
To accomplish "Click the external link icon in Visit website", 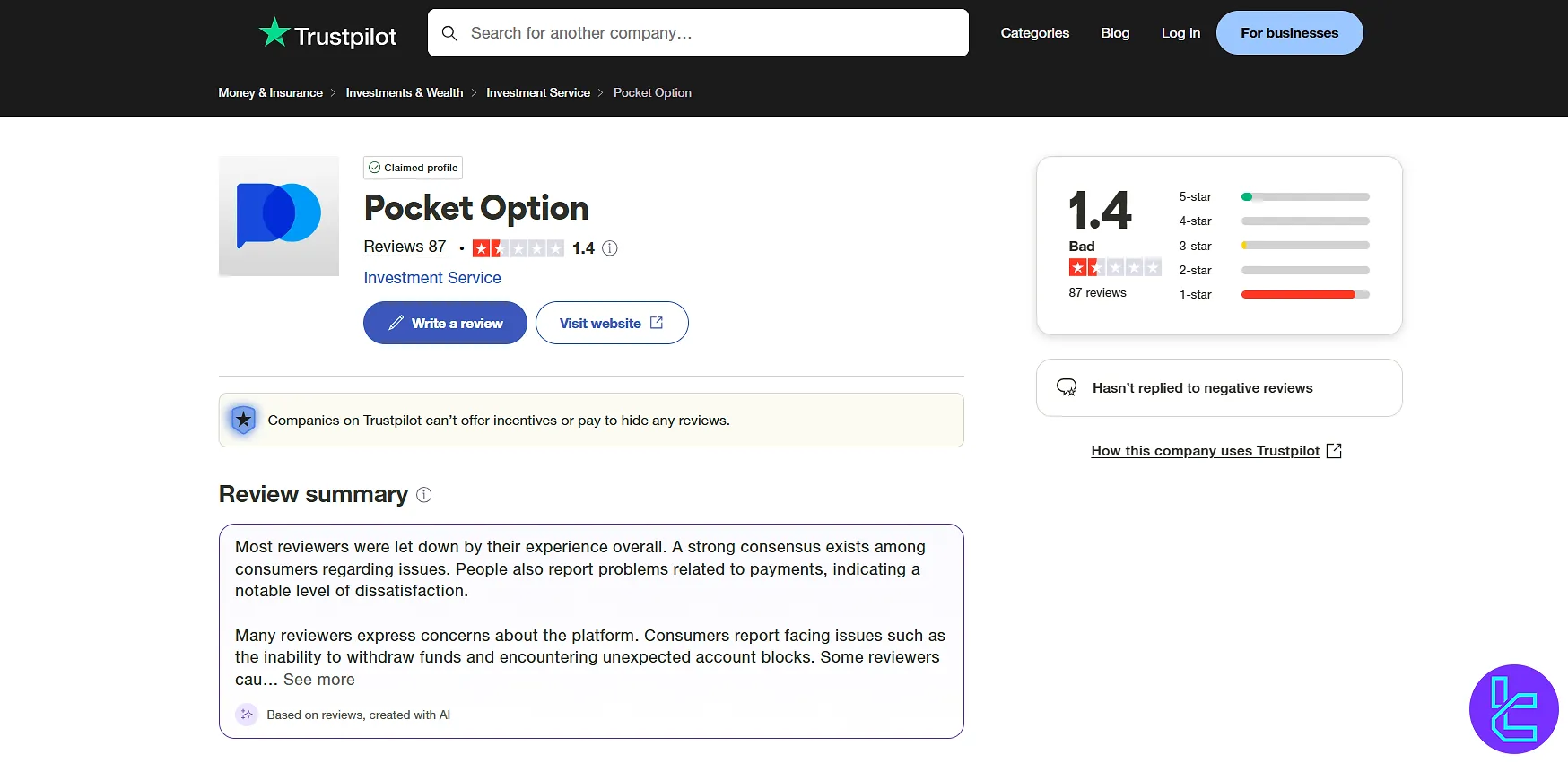I will point(657,323).
